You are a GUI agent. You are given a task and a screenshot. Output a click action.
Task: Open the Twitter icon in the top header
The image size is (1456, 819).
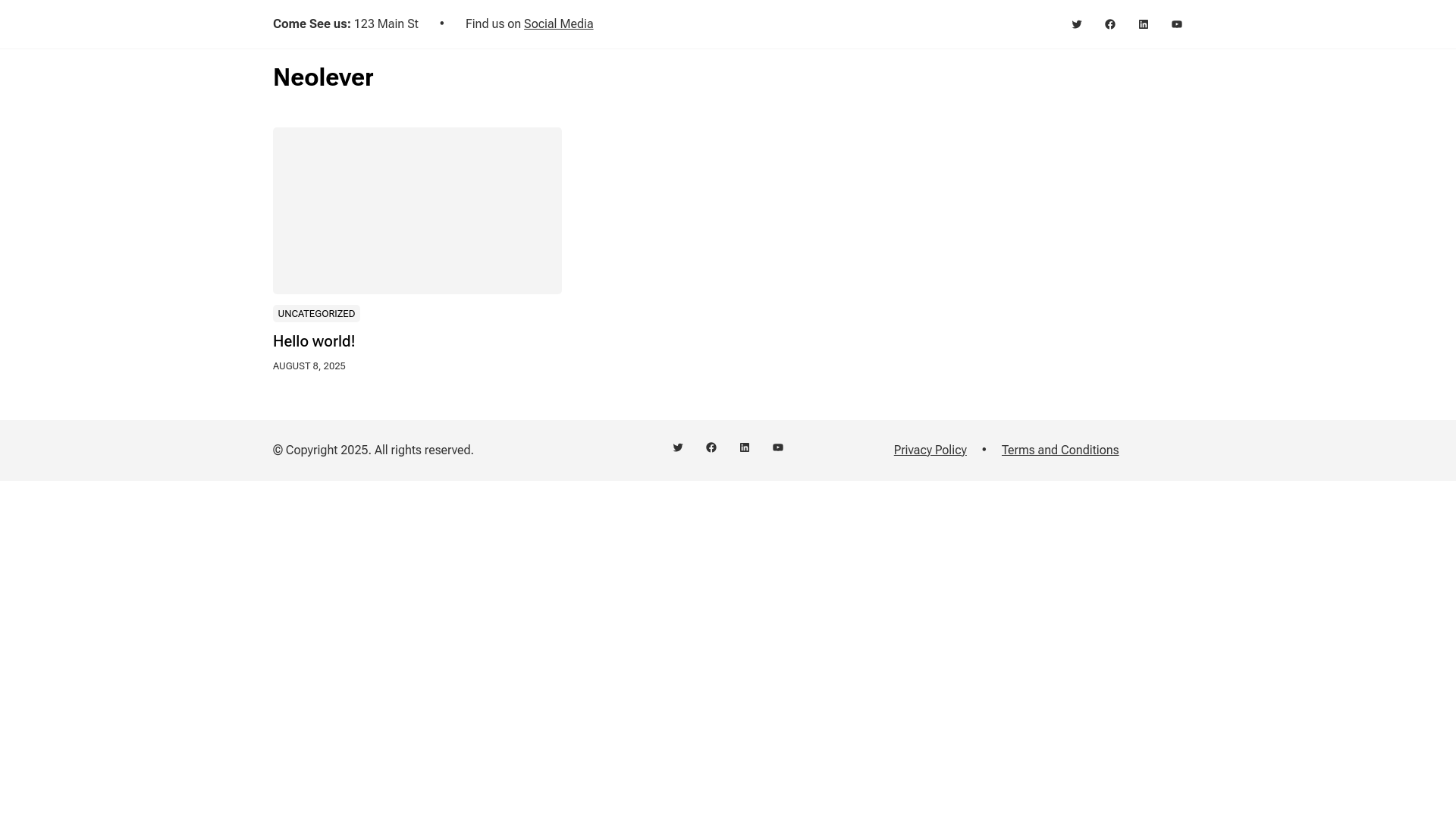pyautogui.click(x=1077, y=24)
